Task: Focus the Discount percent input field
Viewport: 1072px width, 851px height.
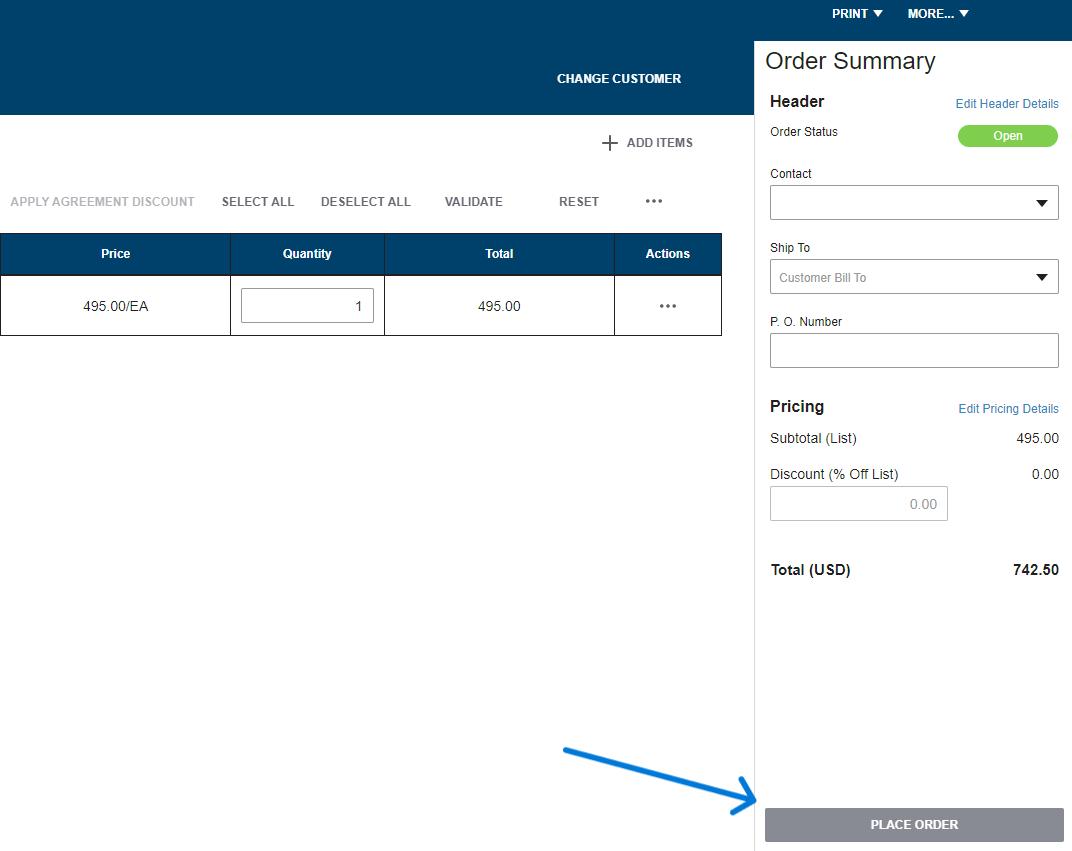Action: (x=859, y=504)
